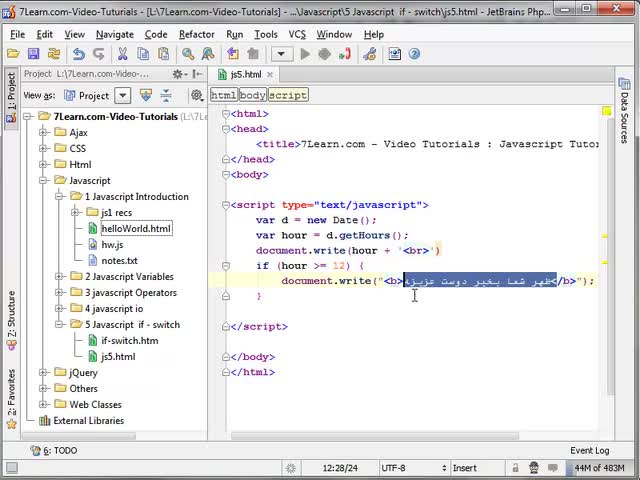Expand the CSS folder
The height and width of the screenshot is (480, 640).
pos(42,148)
